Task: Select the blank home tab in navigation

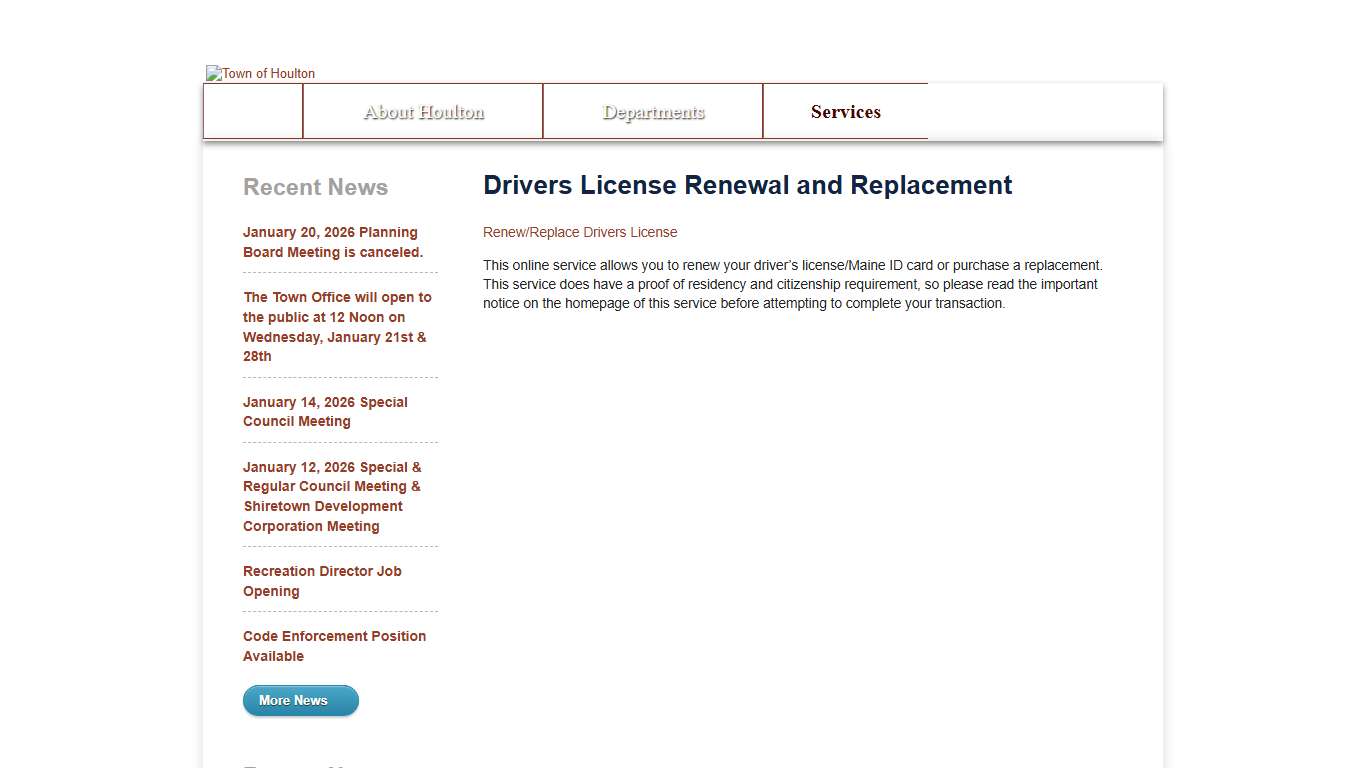Action: (252, 111)
